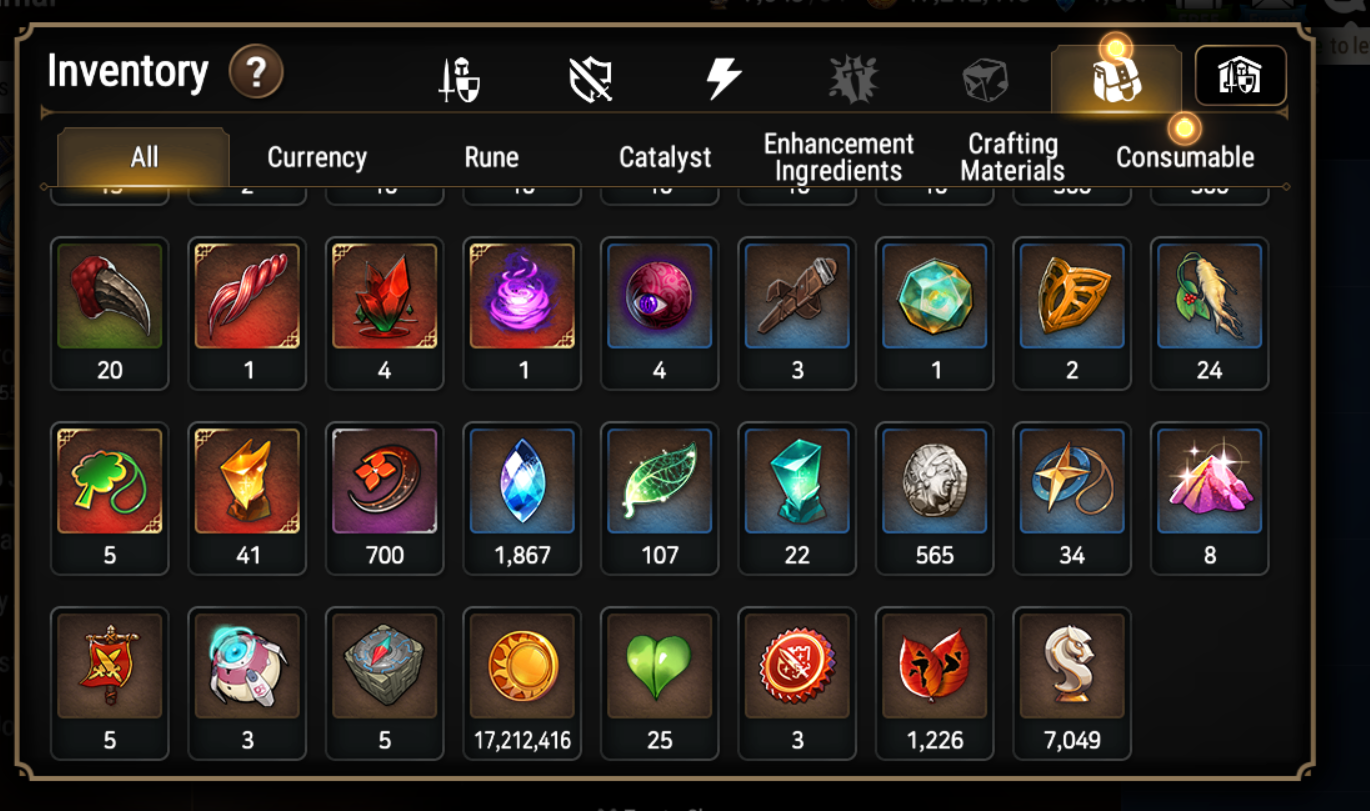The image size is (1370, 811).
Task: Open the Inventory help question mark
Action: [x=256, y=73]
